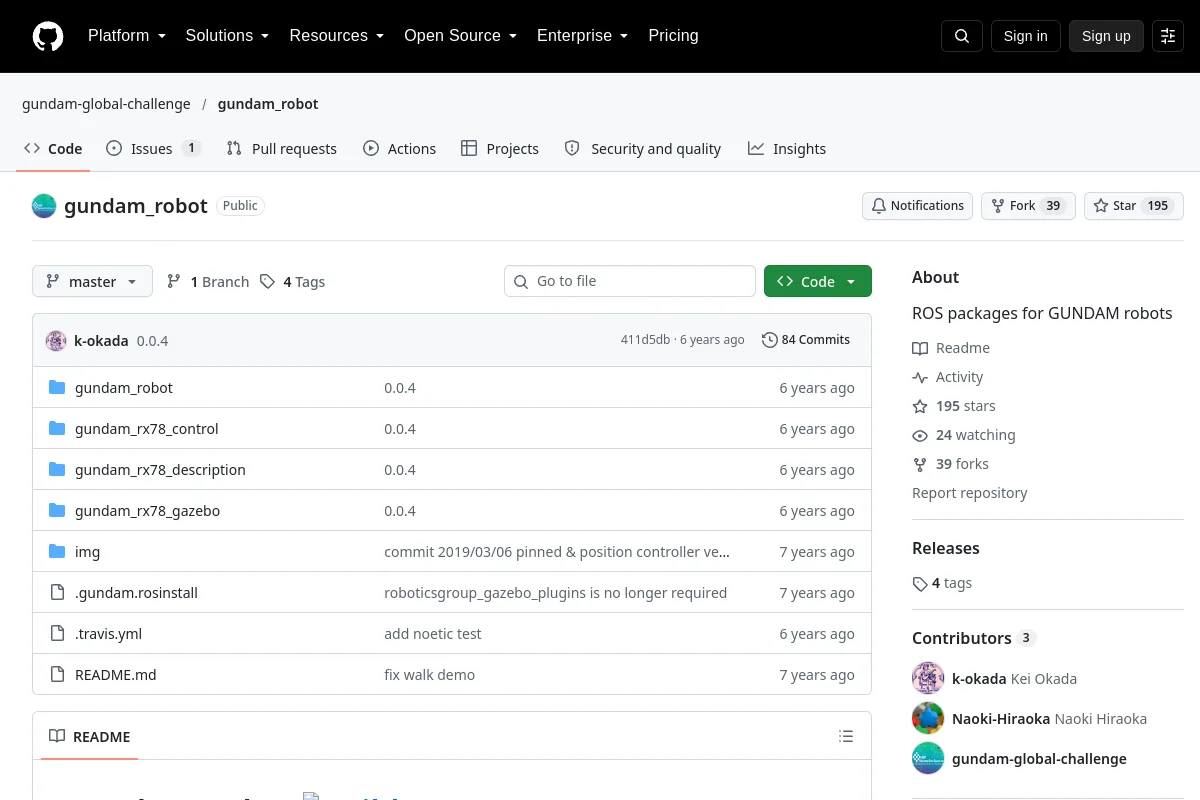Click gundam-global-challenge contributor avatar
This screenshot has width=1200, height=800.
928,759
